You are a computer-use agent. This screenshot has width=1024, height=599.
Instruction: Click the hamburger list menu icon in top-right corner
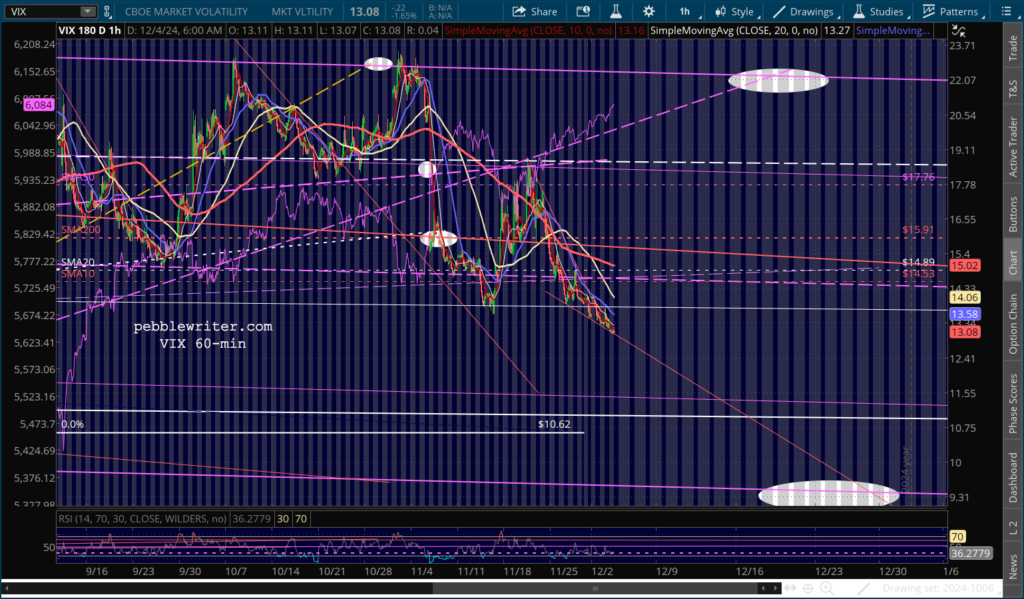click(x=1010, y=12)
